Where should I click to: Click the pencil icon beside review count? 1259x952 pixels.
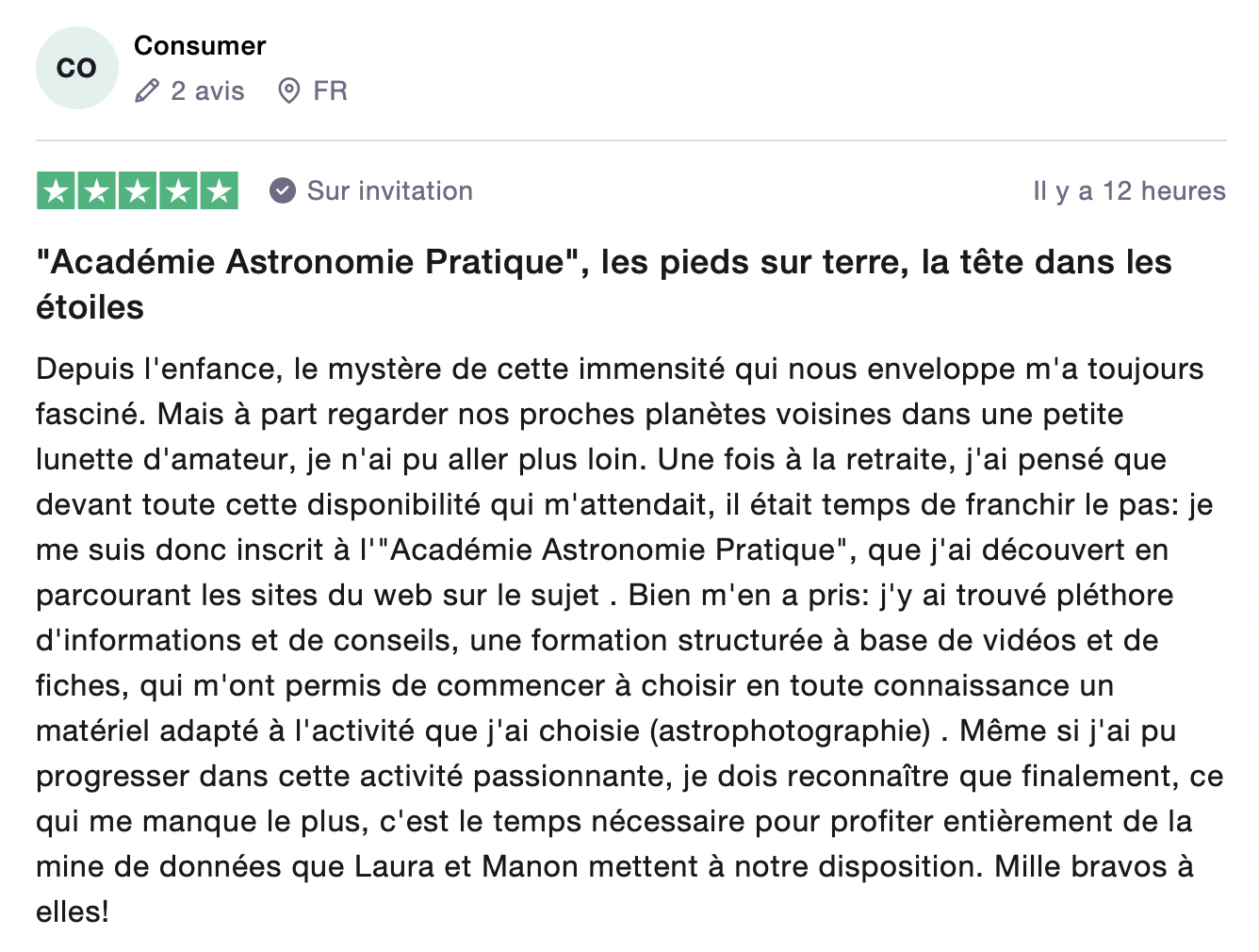[147, 91]
